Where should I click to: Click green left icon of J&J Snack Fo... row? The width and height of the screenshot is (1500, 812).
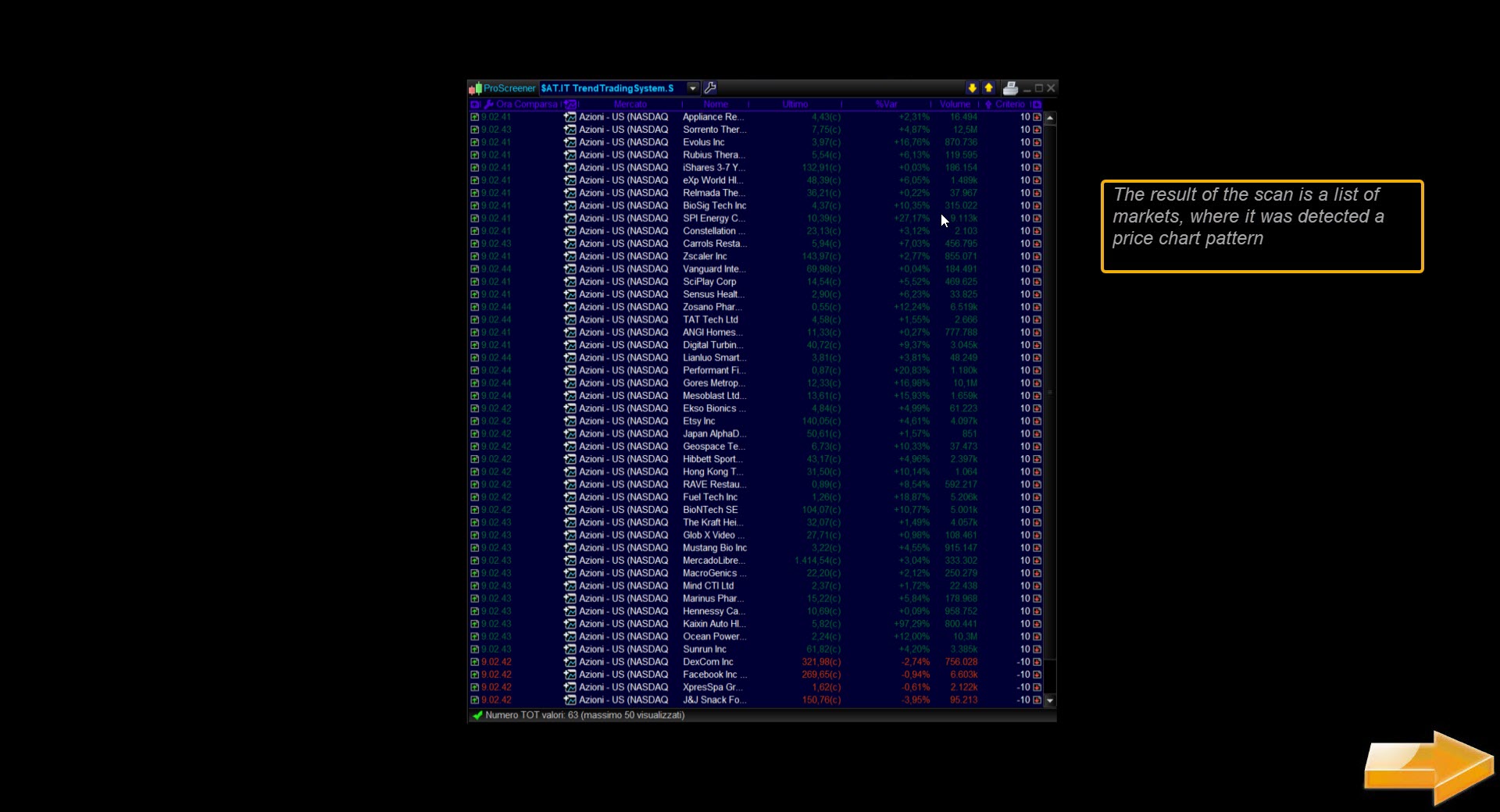point(474,700)
